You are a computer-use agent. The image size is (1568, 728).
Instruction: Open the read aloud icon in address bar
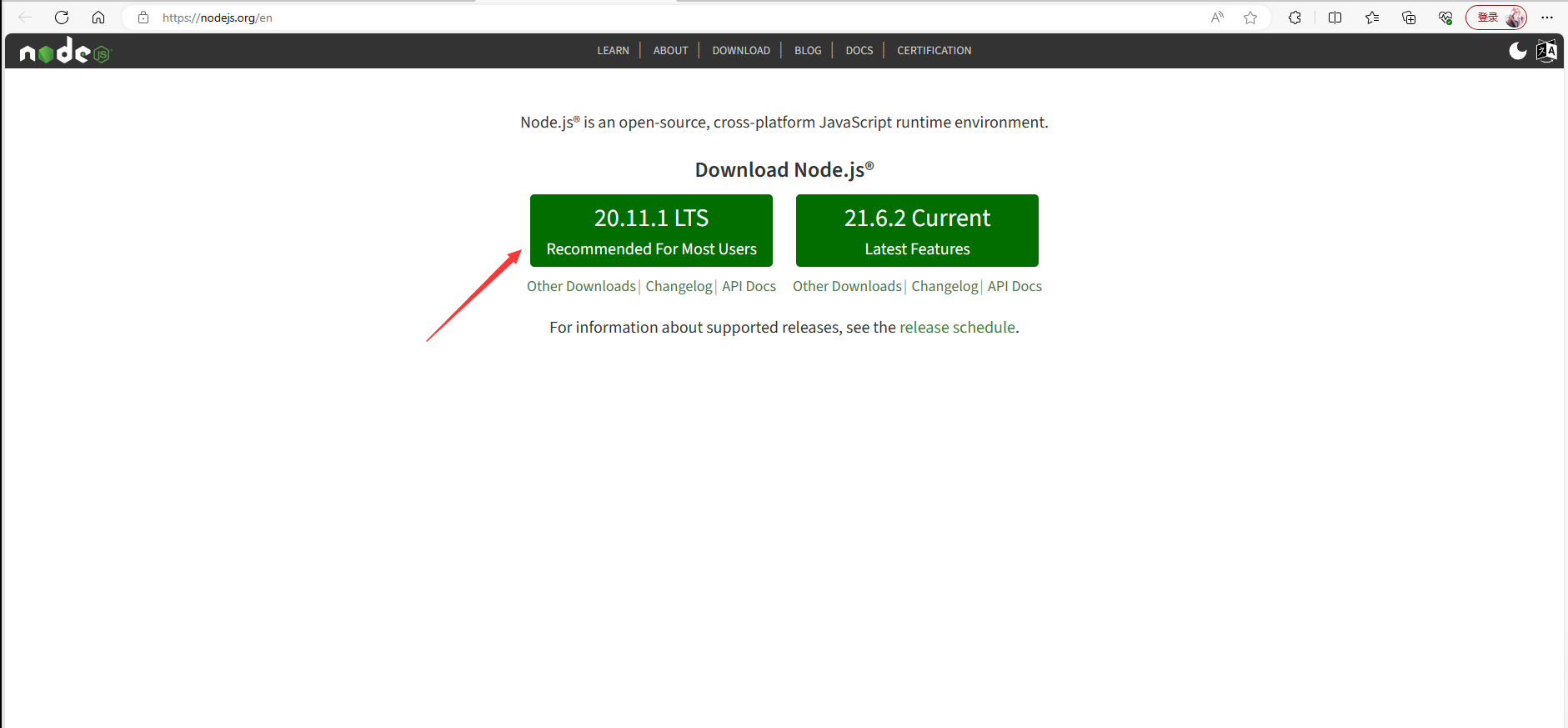tap(1218, 18)
